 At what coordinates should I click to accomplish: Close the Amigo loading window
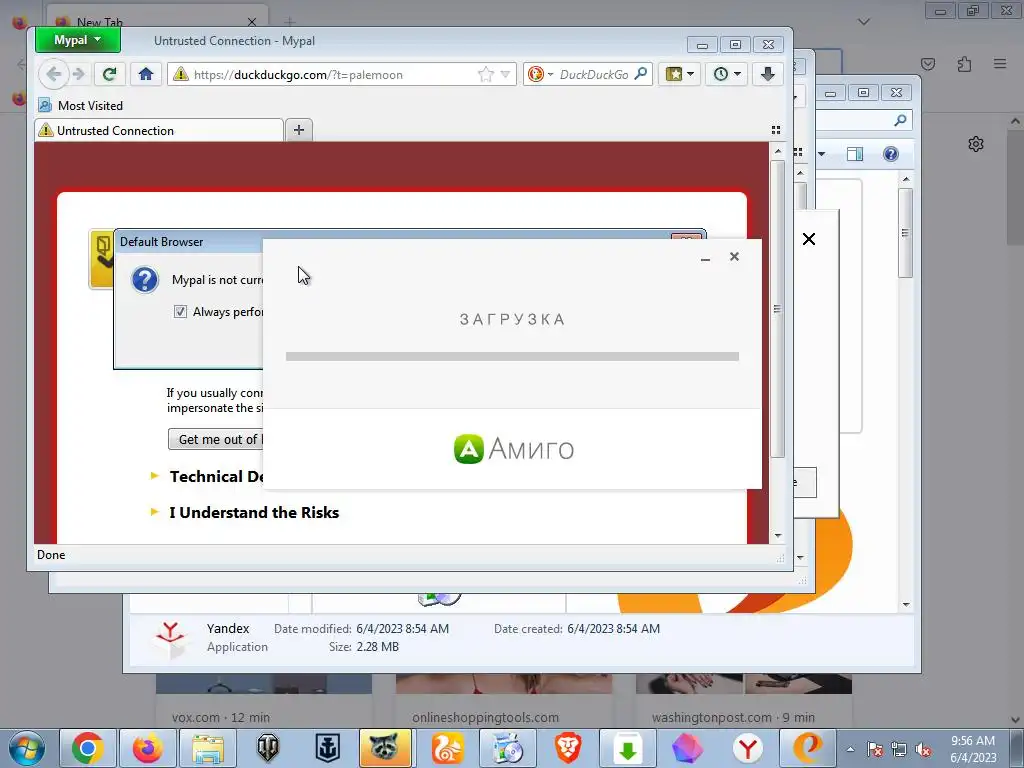coord(734,257)
